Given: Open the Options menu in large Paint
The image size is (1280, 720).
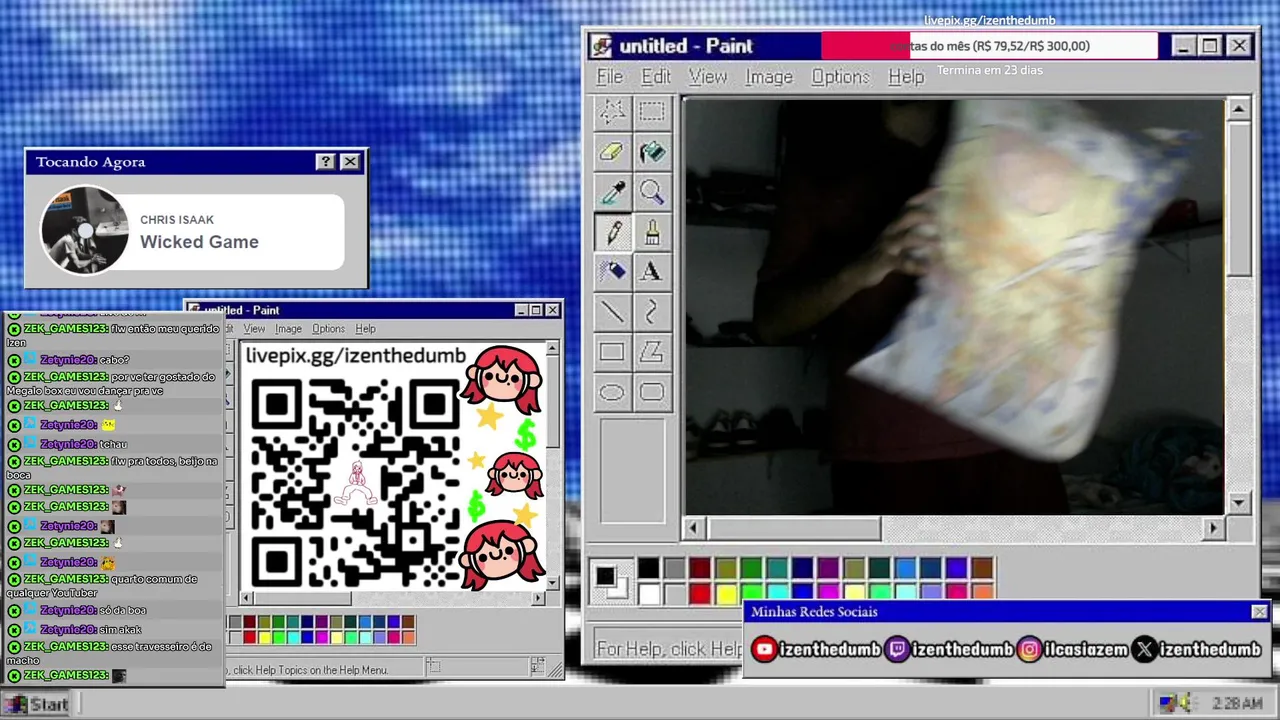Looking at the screenshot, I should [x=840, y=77].
